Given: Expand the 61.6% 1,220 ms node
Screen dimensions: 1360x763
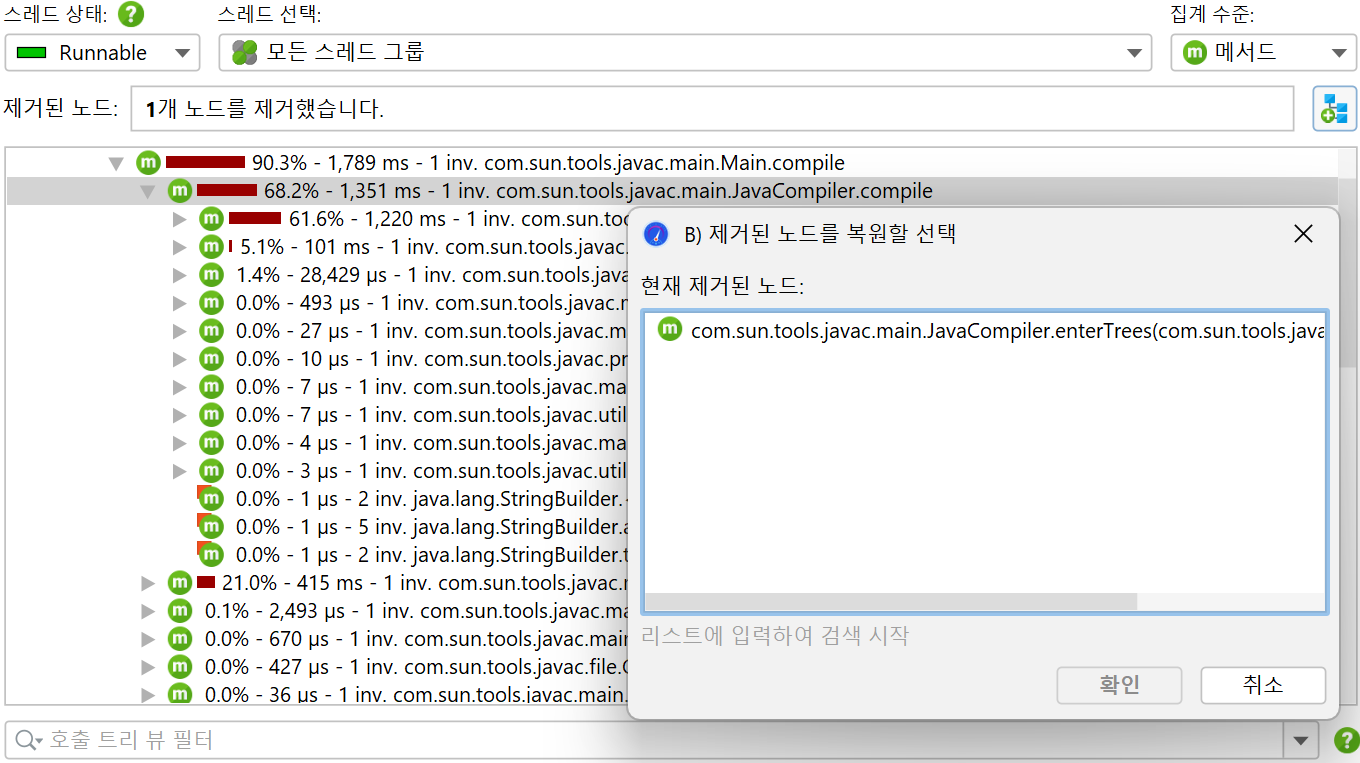Looking at the screenshot, I should tap(180, 219).
